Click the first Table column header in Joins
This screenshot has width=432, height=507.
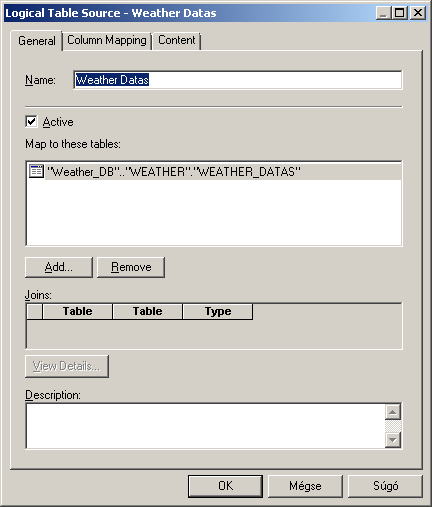(x=77, y=311)
